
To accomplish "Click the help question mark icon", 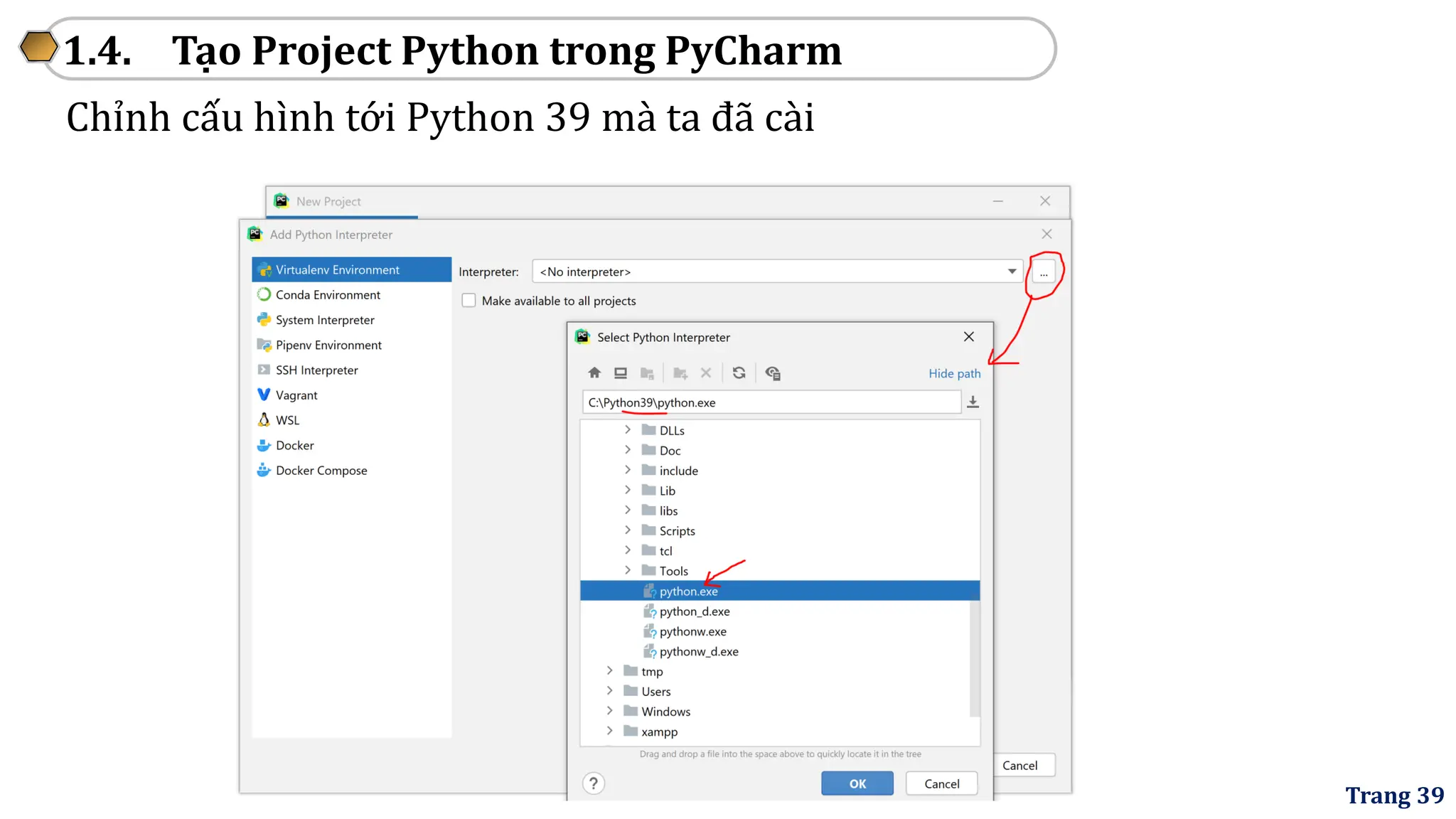I will coord(594,783).
